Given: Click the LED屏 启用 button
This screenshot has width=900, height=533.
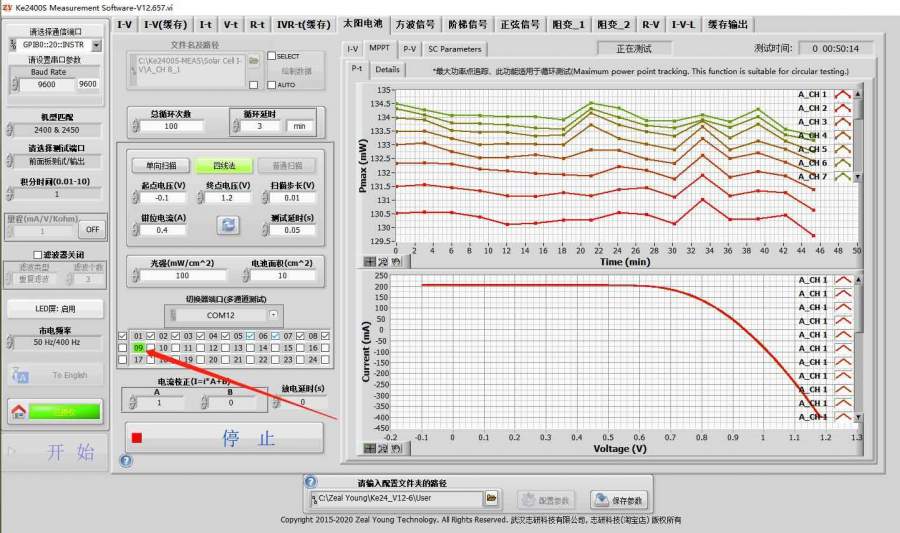Looking at the screenshot, I should (x=56, y=309).
